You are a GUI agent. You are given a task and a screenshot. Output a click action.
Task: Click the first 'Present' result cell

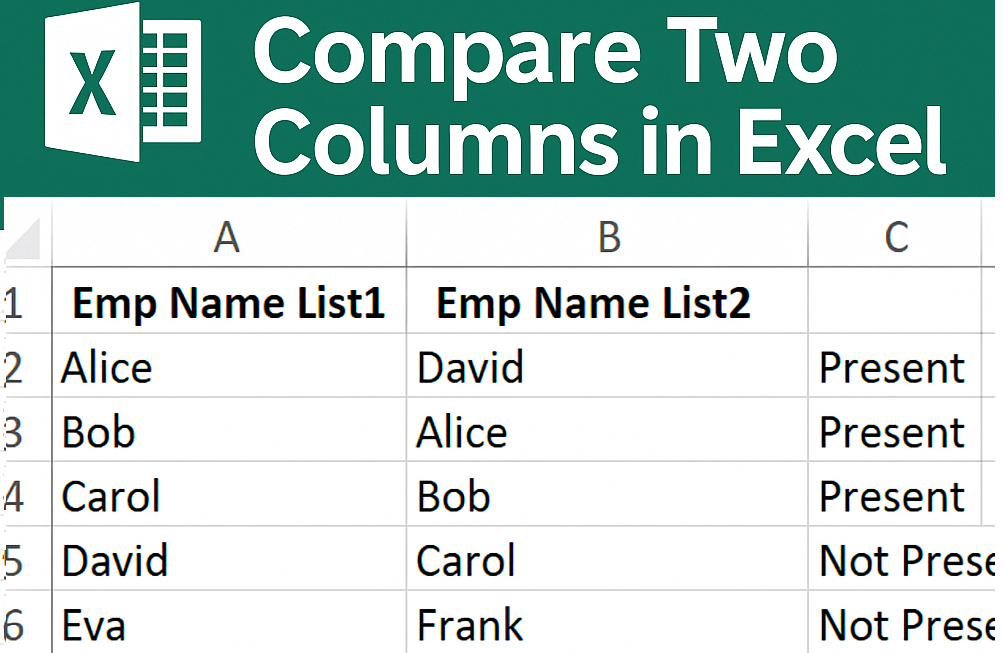tap(892, 368)
